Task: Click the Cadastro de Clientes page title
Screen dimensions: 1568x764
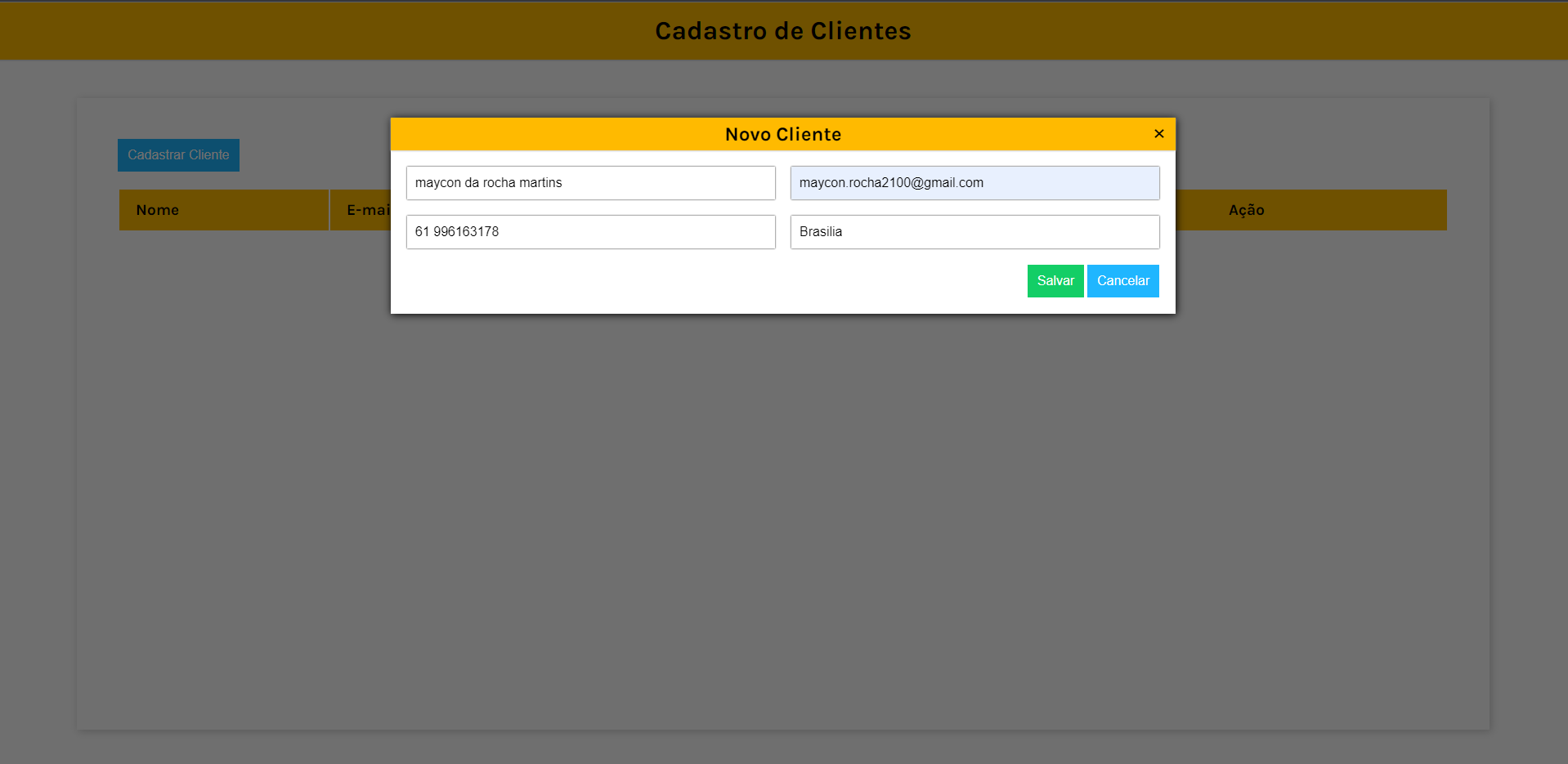Action: pyautogui.click(x=782, y=30)
